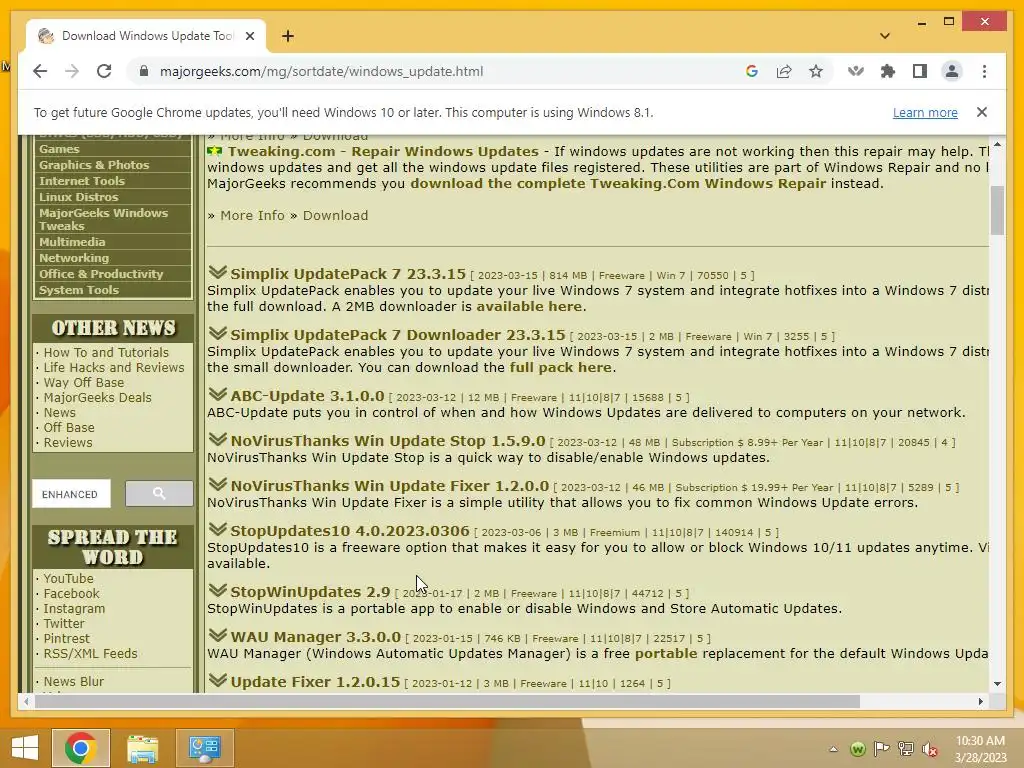The image size is (1024, 768).
Task: Show hidden system tray icons
Action: pyautogui.click(x=833, y=748)
